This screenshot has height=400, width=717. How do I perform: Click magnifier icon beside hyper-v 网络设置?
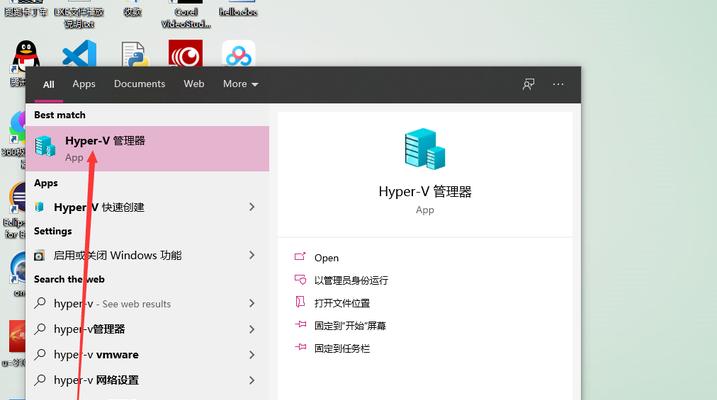click(40, 379)
